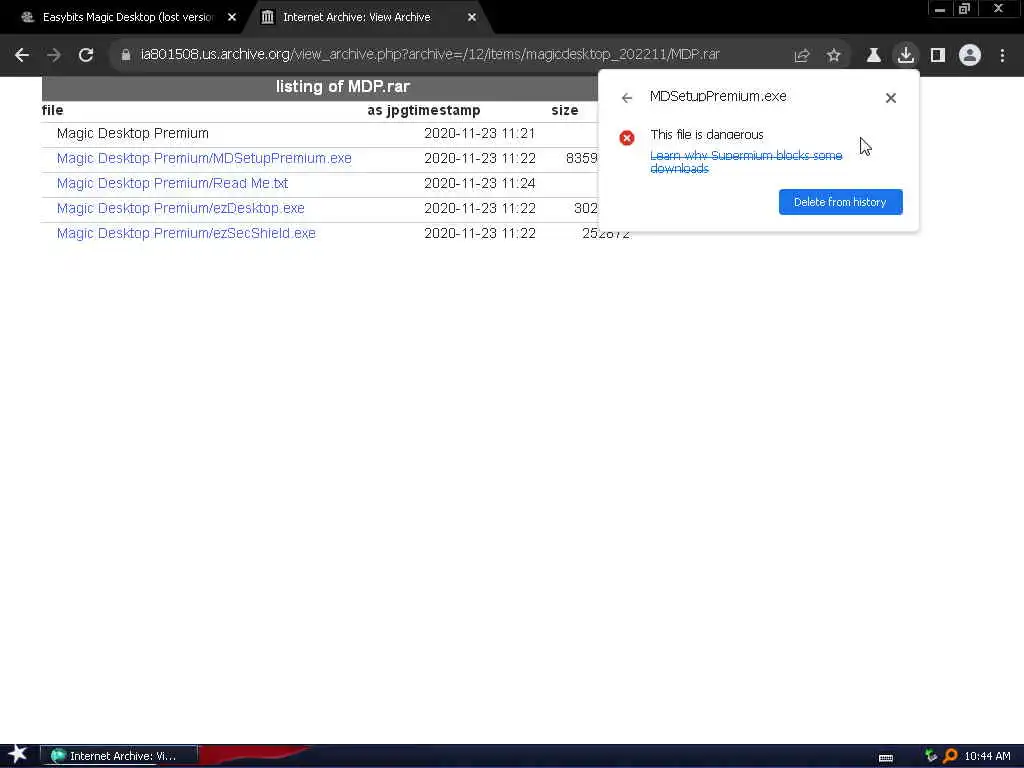Bookmark this page with the star
This screenshot has height=768, width=1024.
(833, 56)
